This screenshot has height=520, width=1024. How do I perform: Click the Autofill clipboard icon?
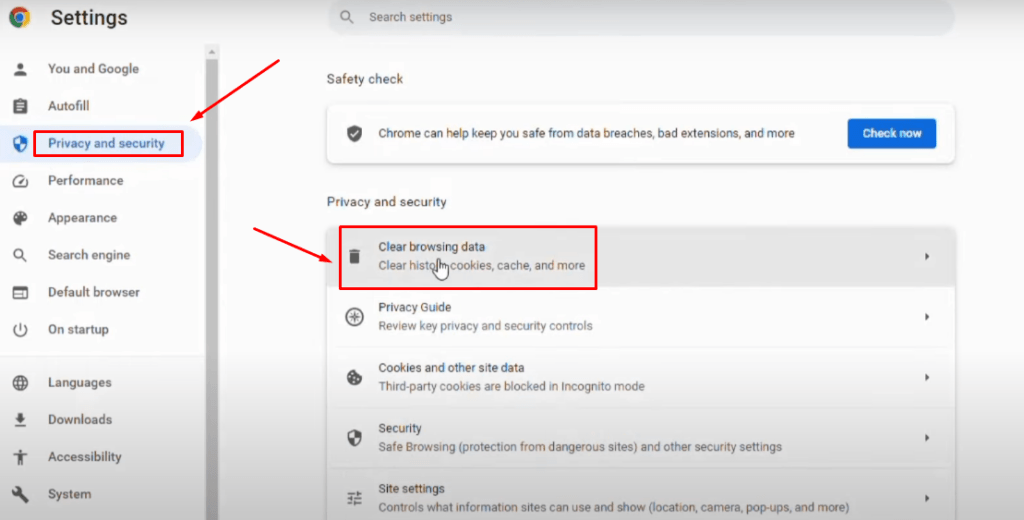(20, 106)
